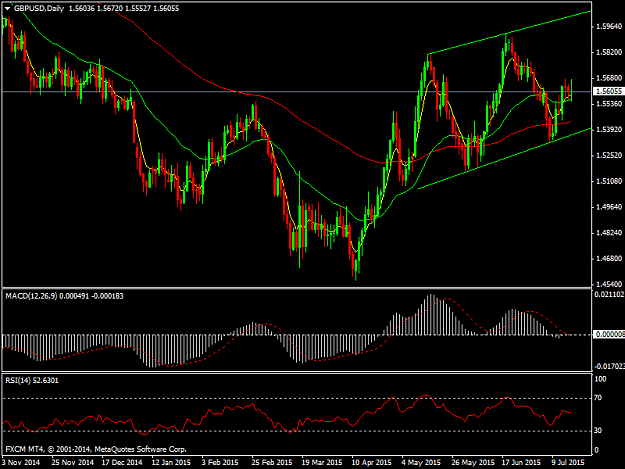
Task: Click the 17 Dec 2014 date label
Action: coord(122,463)
